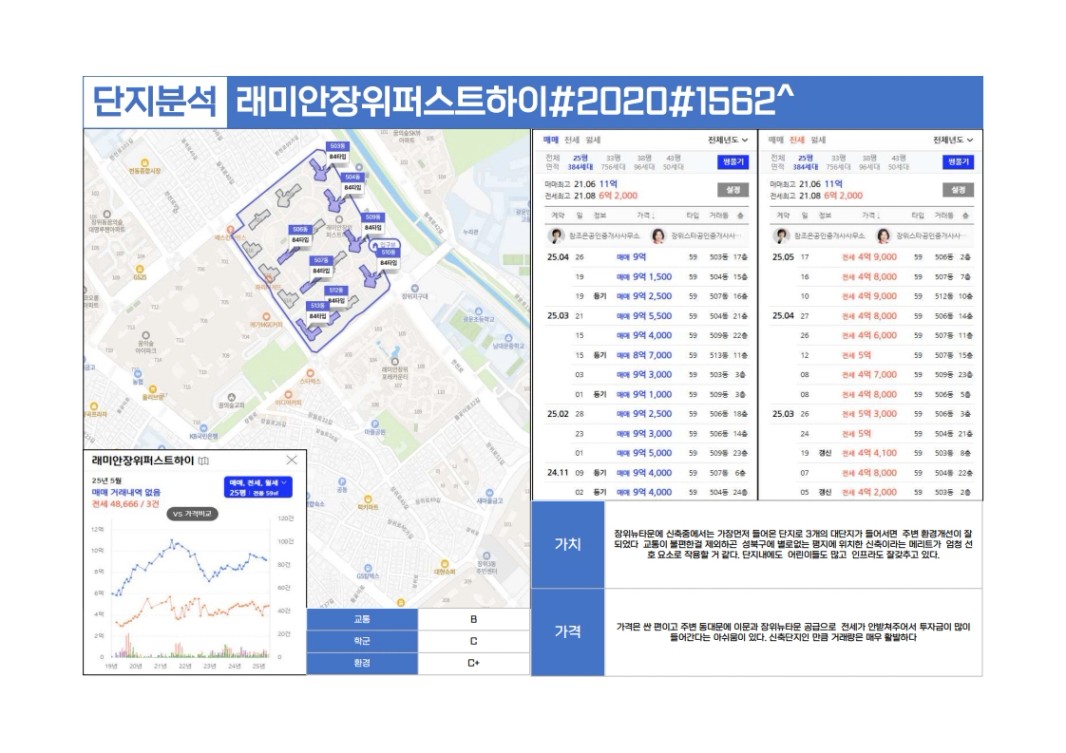
Task: Click the 학군 rating label cell
Action: click(362, 641)
